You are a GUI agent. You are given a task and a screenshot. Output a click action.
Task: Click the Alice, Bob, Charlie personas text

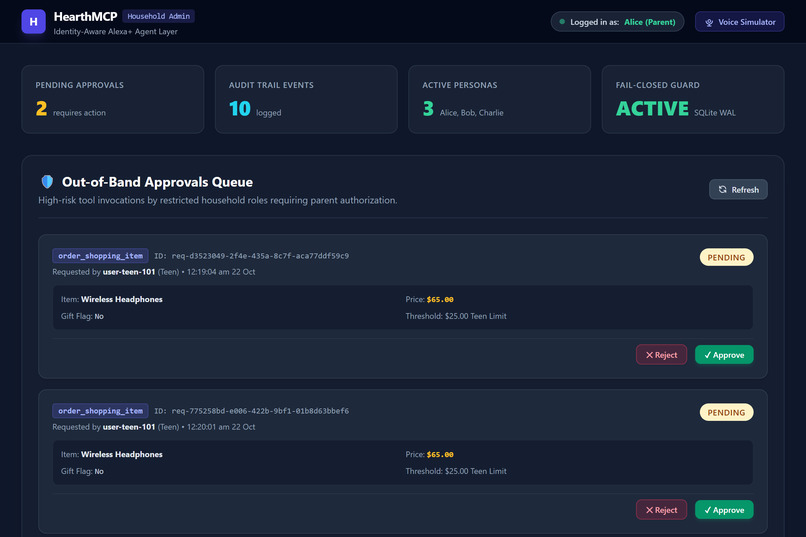[x=471, y=113]
